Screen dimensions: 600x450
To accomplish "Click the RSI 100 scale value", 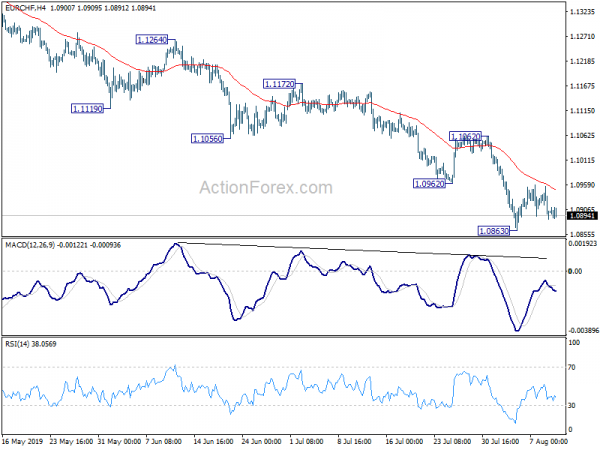I will (574, 343).
